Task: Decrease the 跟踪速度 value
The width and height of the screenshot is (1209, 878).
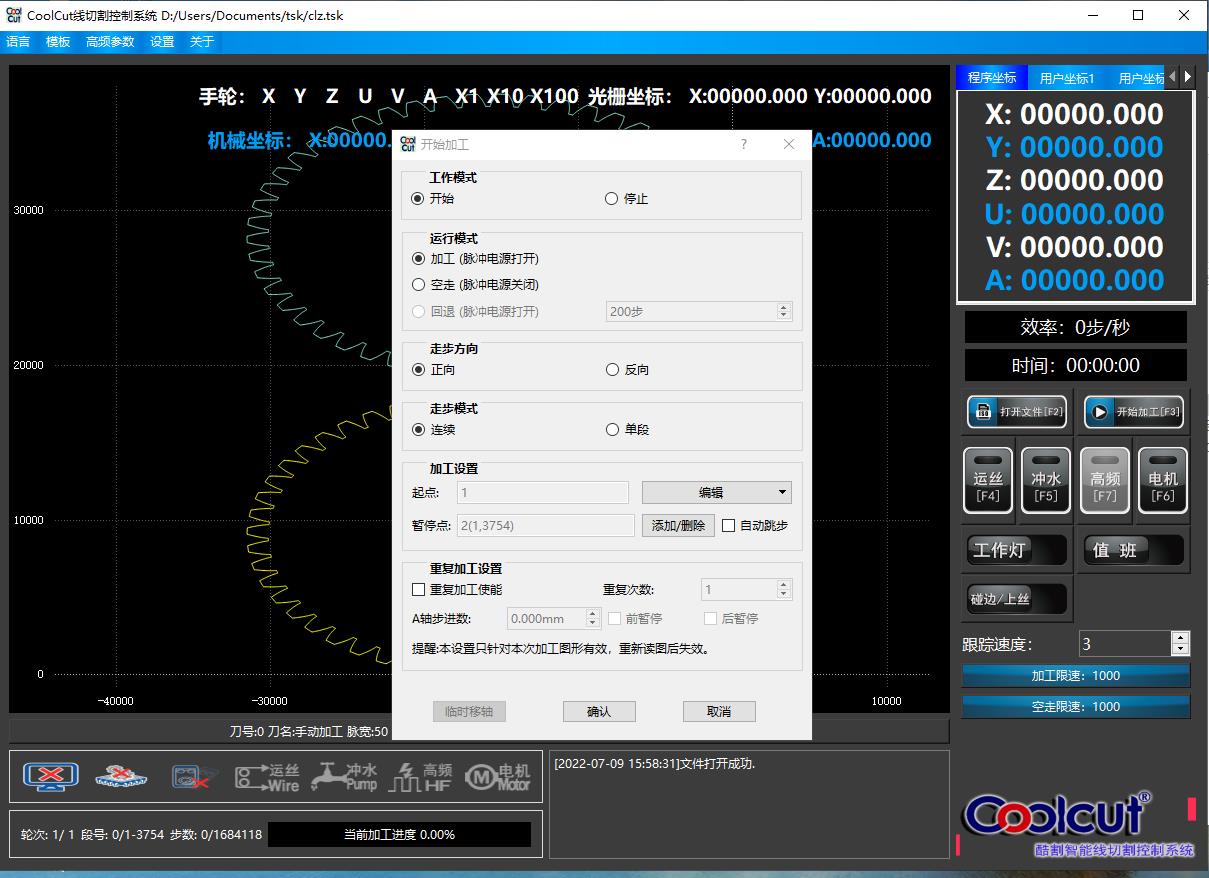Action: (x=1180, y=650)
